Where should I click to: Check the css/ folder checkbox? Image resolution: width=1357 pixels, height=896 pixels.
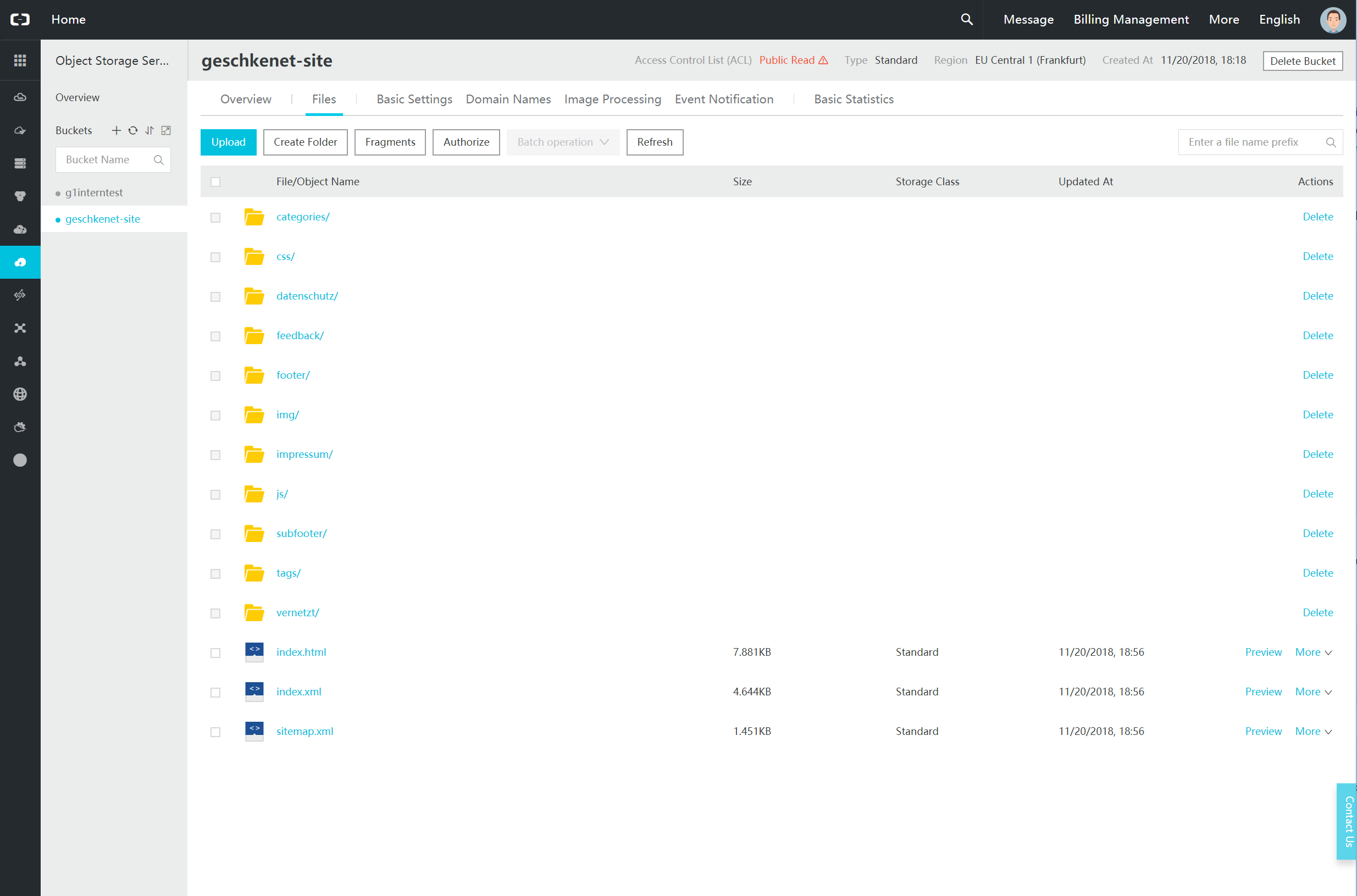pos(215,257)
